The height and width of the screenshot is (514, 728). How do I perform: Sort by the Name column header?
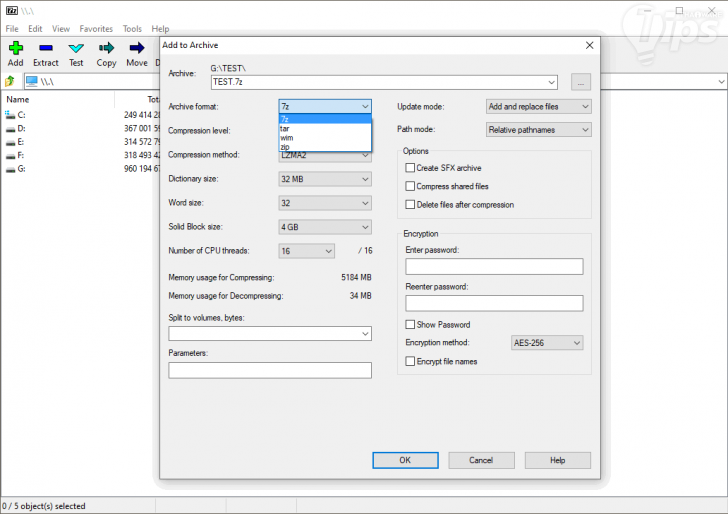point(18,99)
